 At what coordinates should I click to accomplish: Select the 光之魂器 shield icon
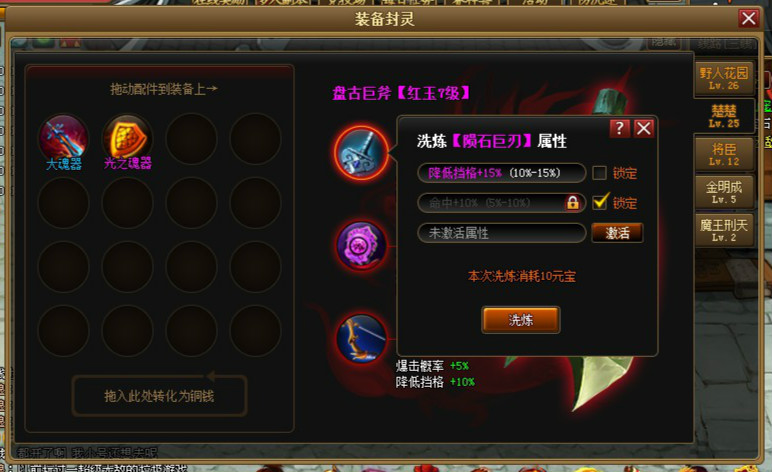pyautogui.click(x=128, y=138)
